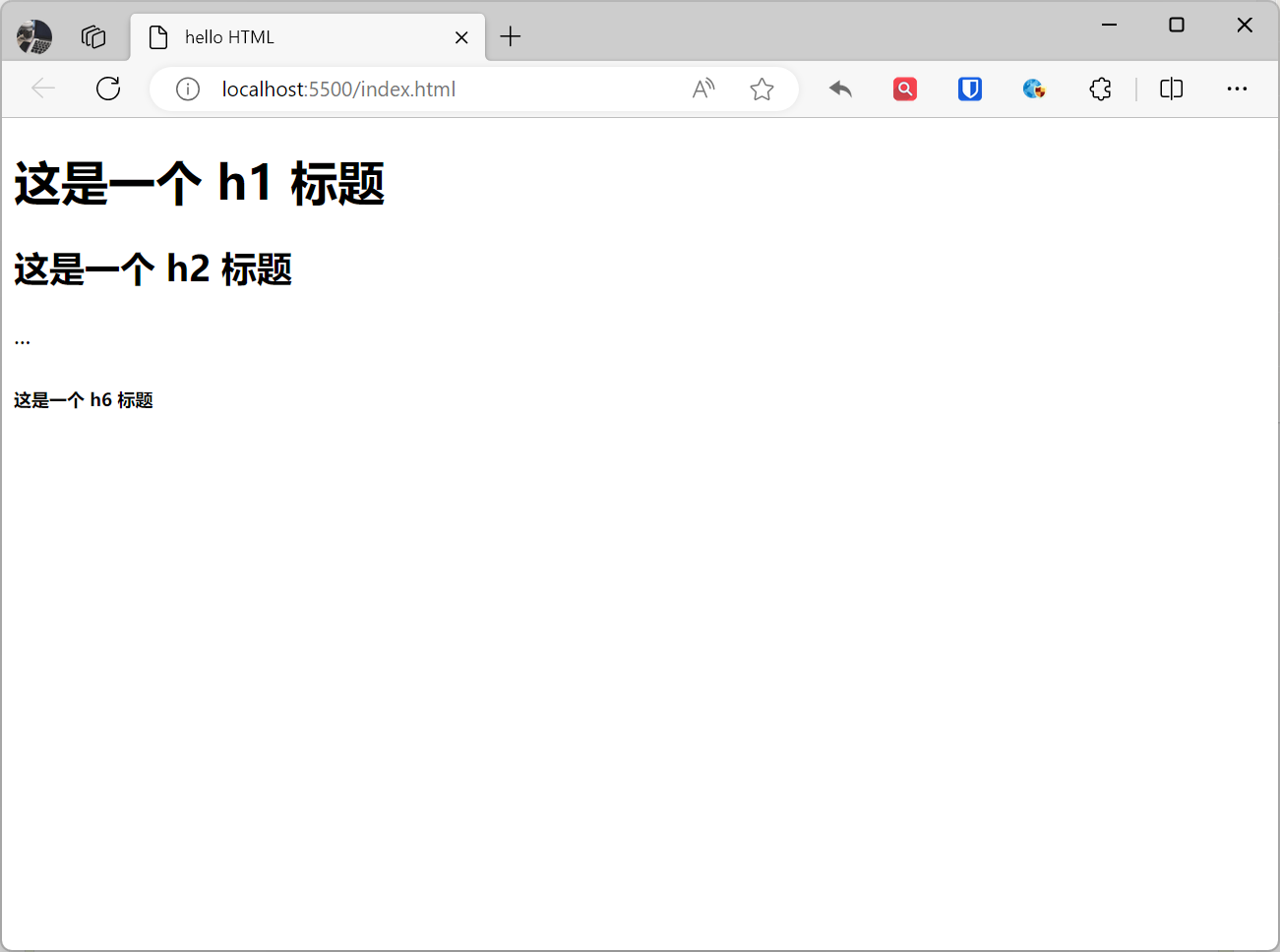Click the curved undo arrow extension icon
Screen dimensions: 1280x952
coord(840,89)
